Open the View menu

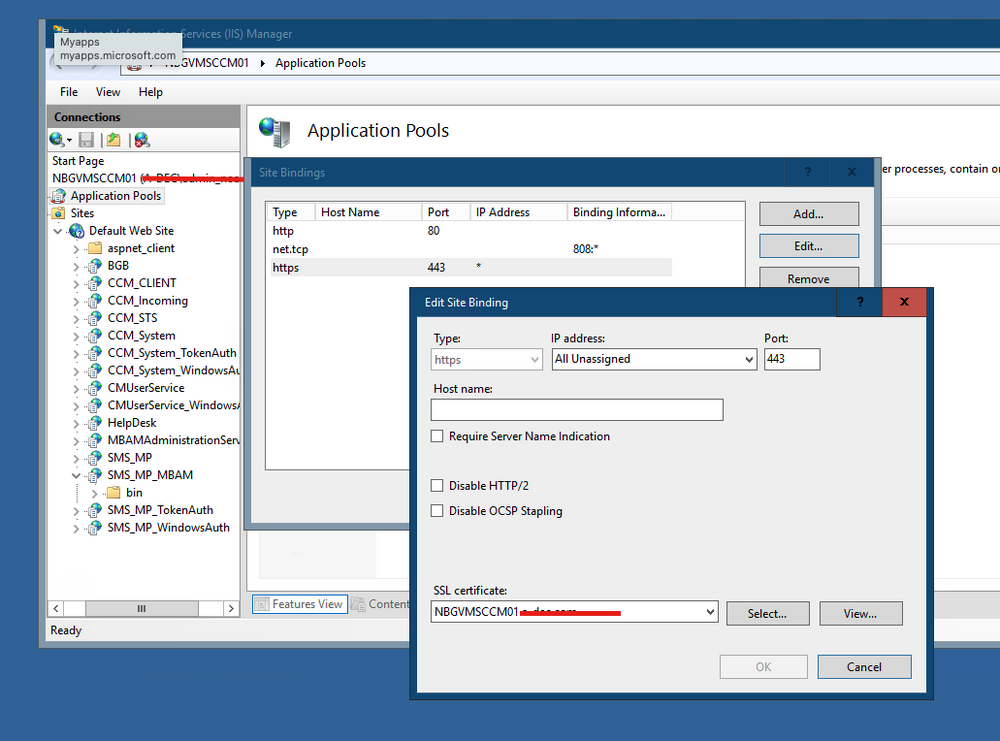click(x=108, y=92)
